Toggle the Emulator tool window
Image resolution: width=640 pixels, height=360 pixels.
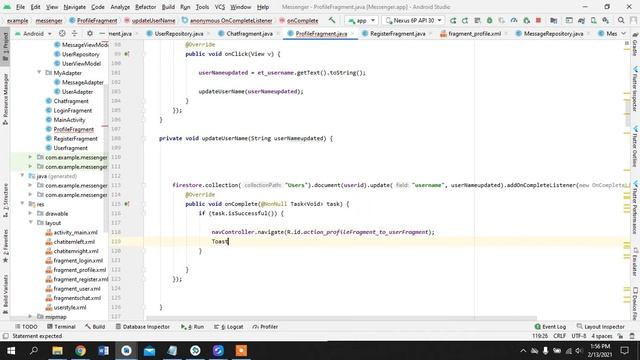635,262
